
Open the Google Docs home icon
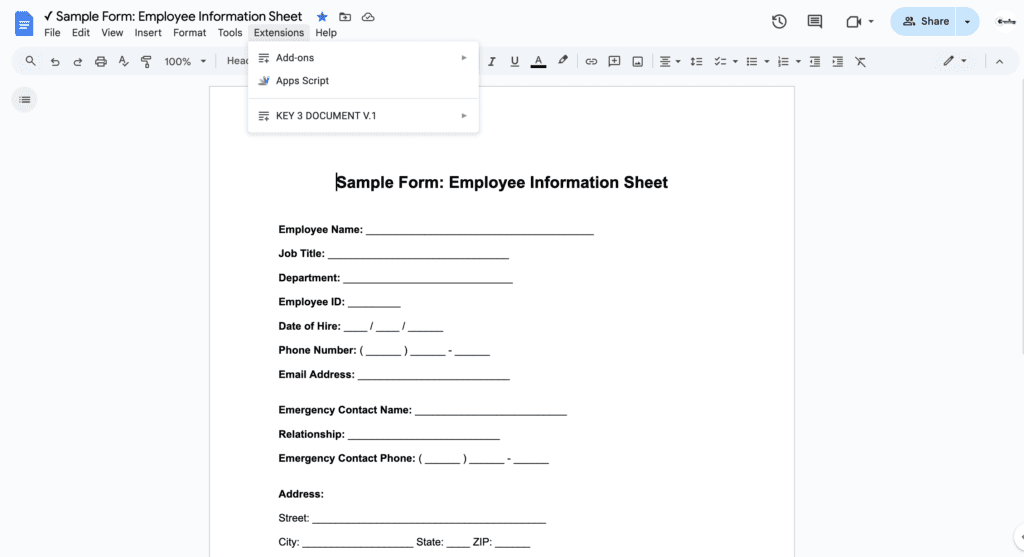point(24,24)
